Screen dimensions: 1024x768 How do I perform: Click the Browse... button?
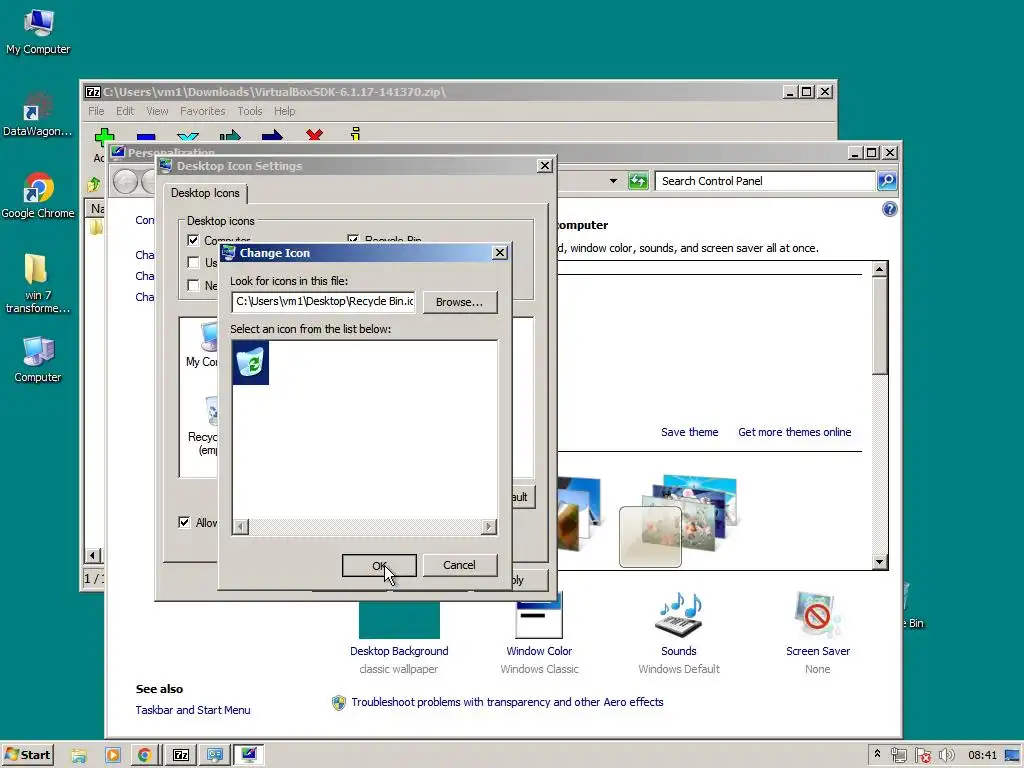tap(459, 302)
